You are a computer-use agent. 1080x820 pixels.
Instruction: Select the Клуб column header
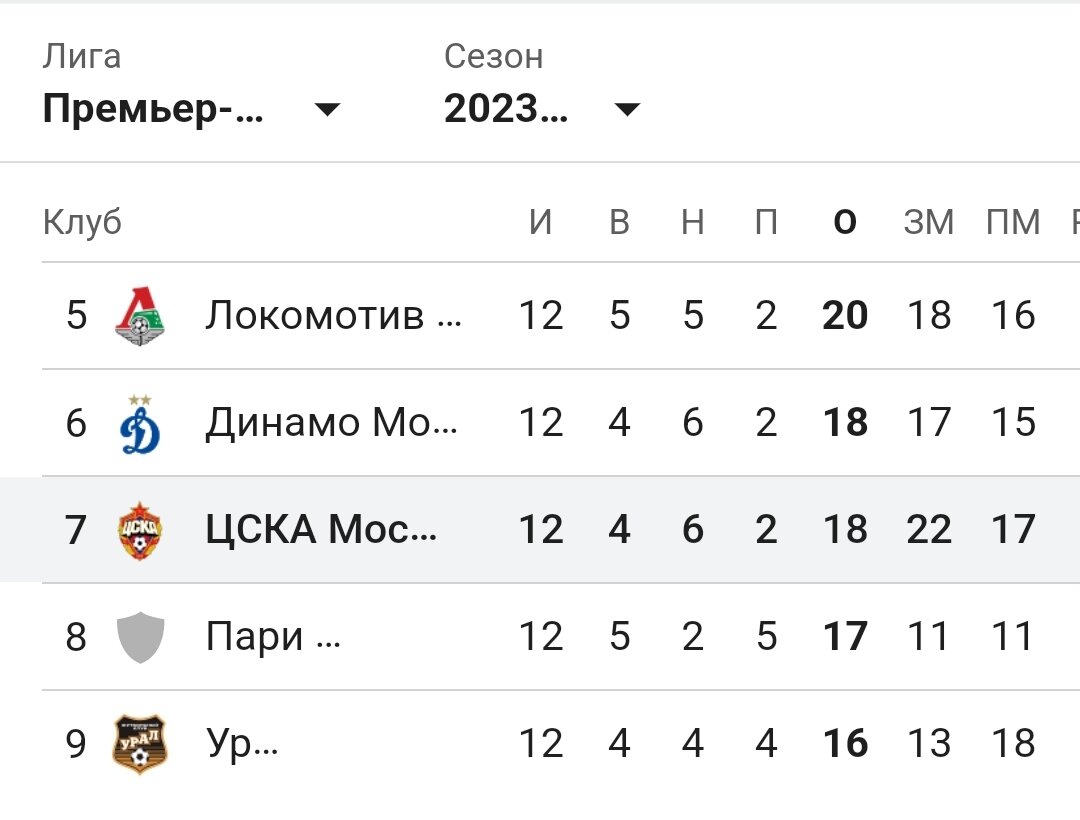point(82,222)
